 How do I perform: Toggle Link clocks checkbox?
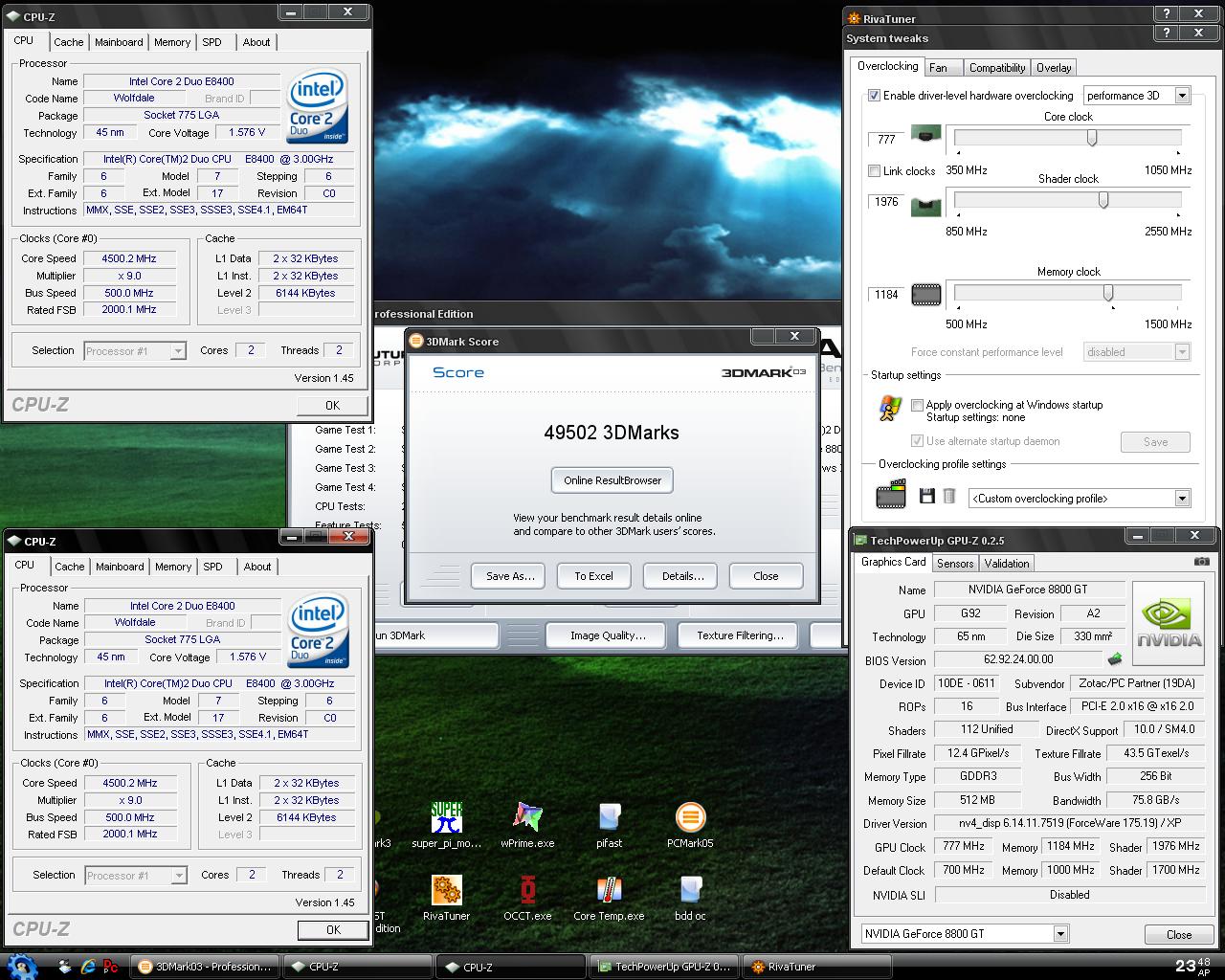[874, 171]
